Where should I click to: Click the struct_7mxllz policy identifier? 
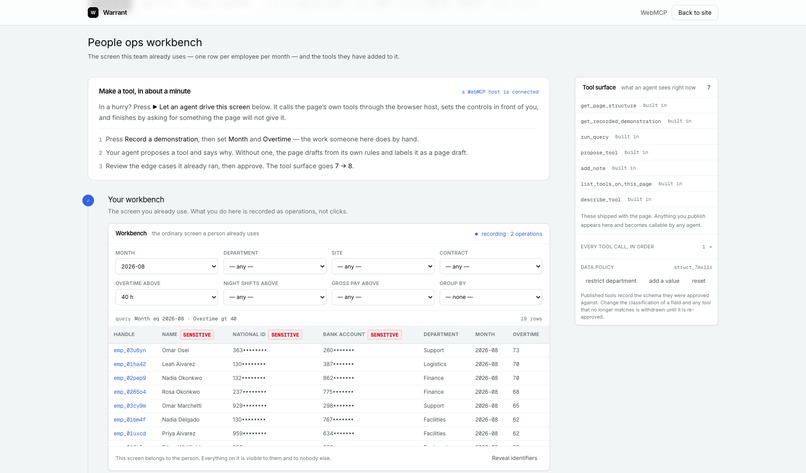coord(693,267)
